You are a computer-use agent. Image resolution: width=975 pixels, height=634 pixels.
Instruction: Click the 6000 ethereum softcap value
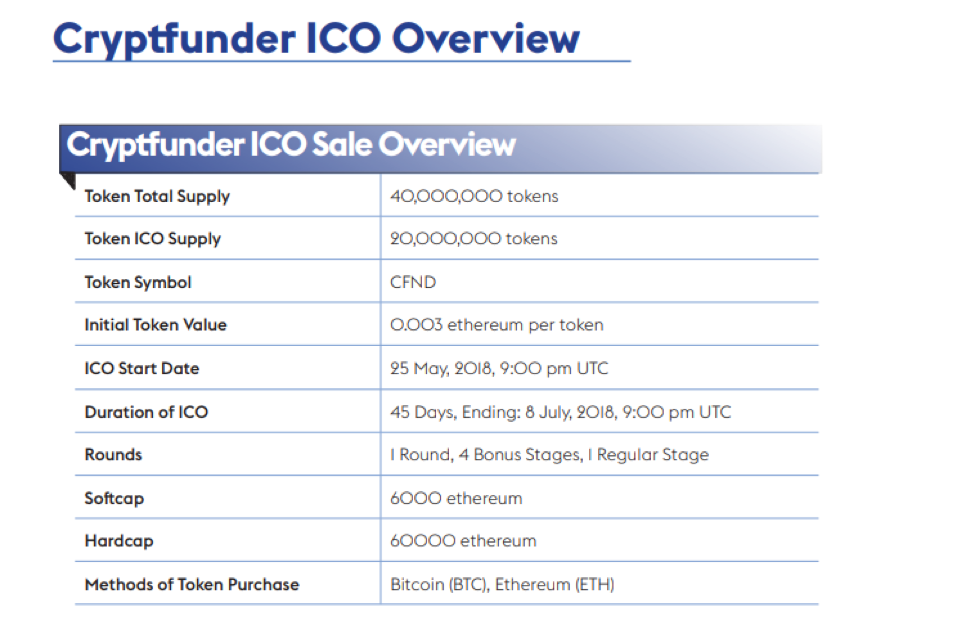456,498
